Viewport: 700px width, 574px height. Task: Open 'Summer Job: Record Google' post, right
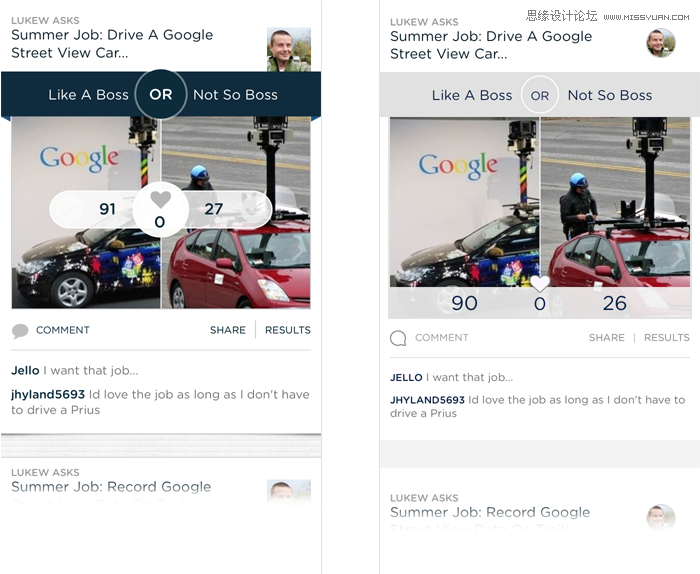pyautogui.click(x=490, y=512)
